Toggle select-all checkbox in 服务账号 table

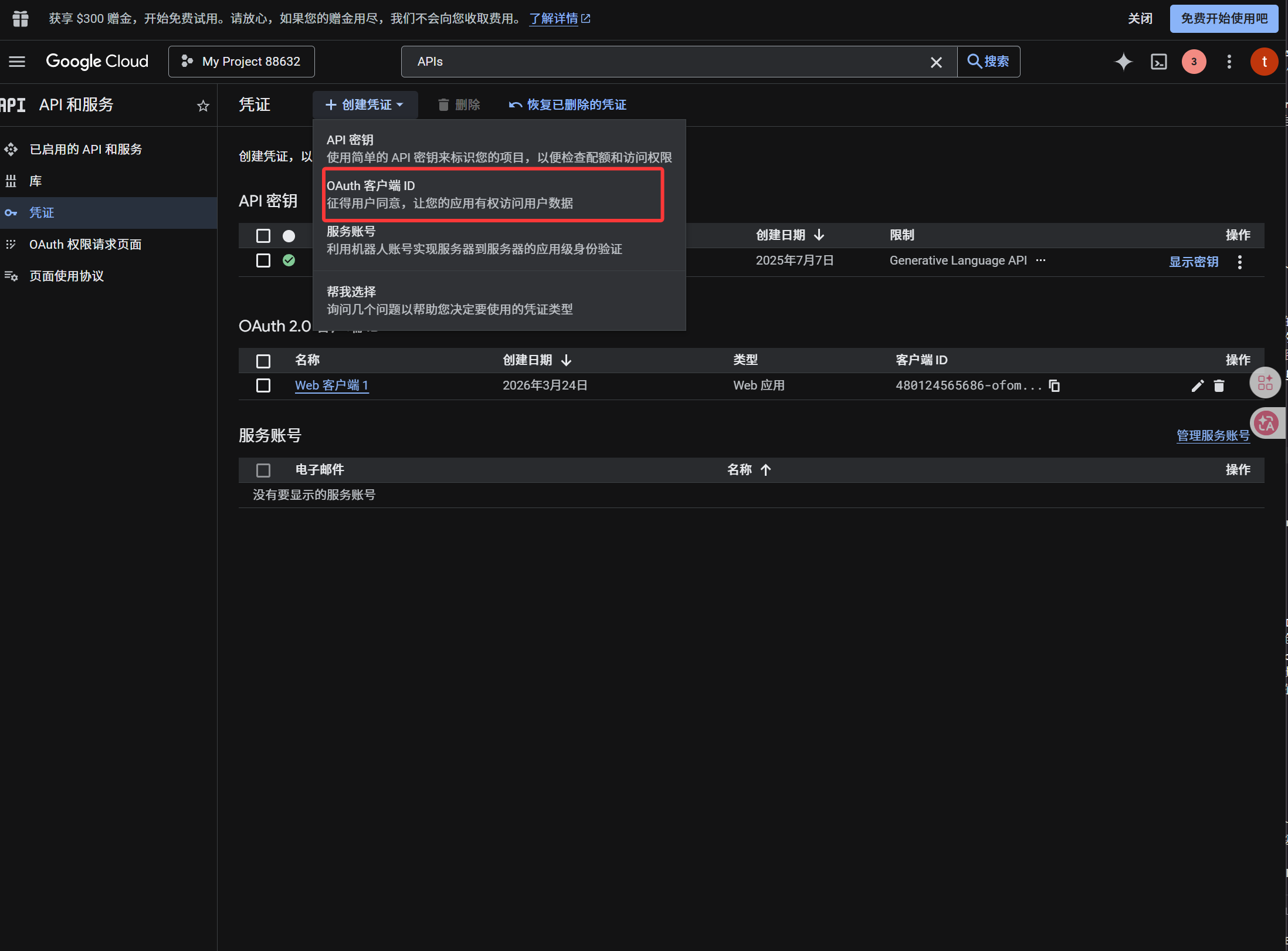263,471
